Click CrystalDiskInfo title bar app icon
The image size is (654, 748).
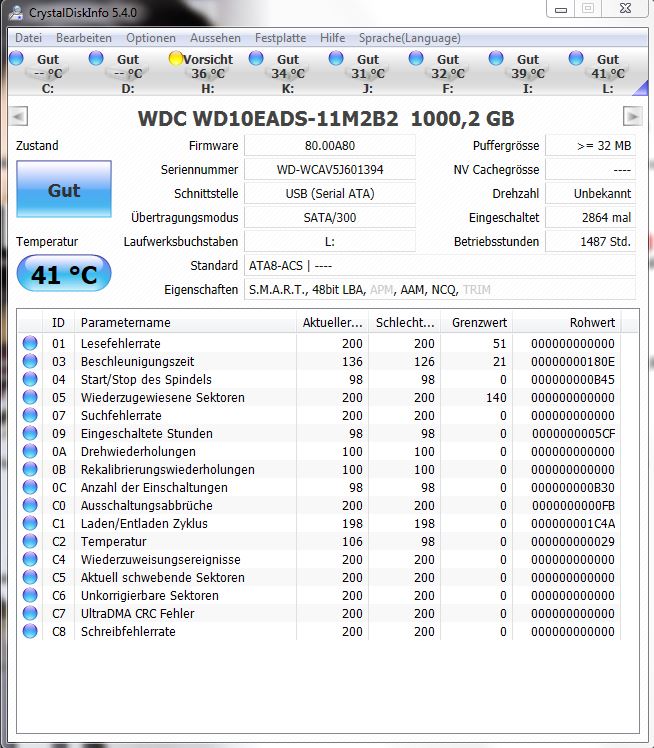pyautogui.click(x=16, y=12)
